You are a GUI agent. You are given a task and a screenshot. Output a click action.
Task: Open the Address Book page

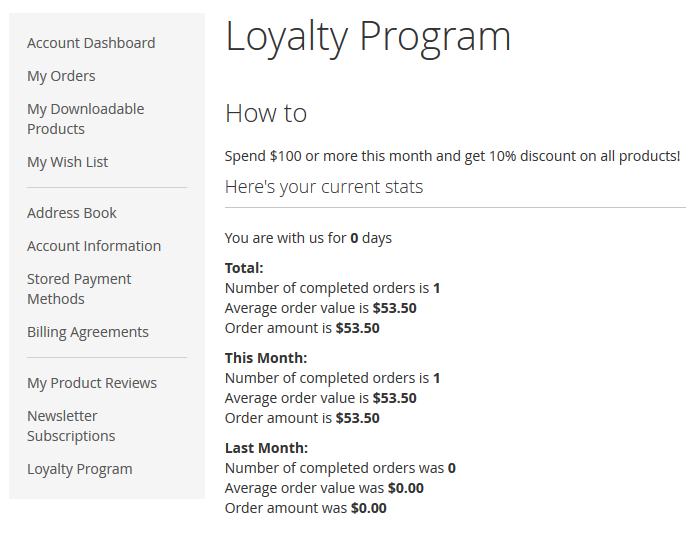[72, 213]
